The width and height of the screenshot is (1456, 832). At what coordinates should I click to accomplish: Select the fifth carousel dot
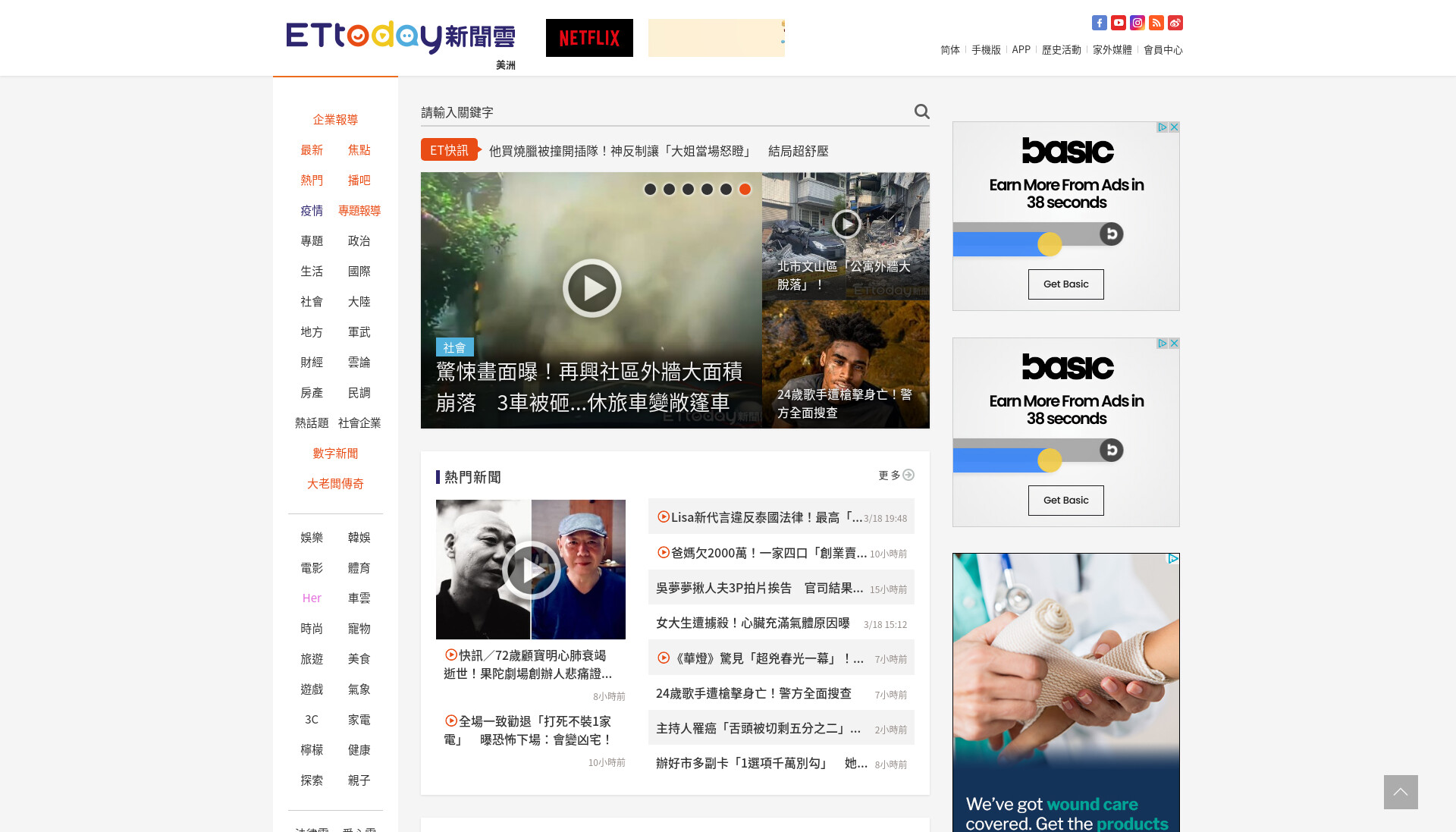pos(726,190)
